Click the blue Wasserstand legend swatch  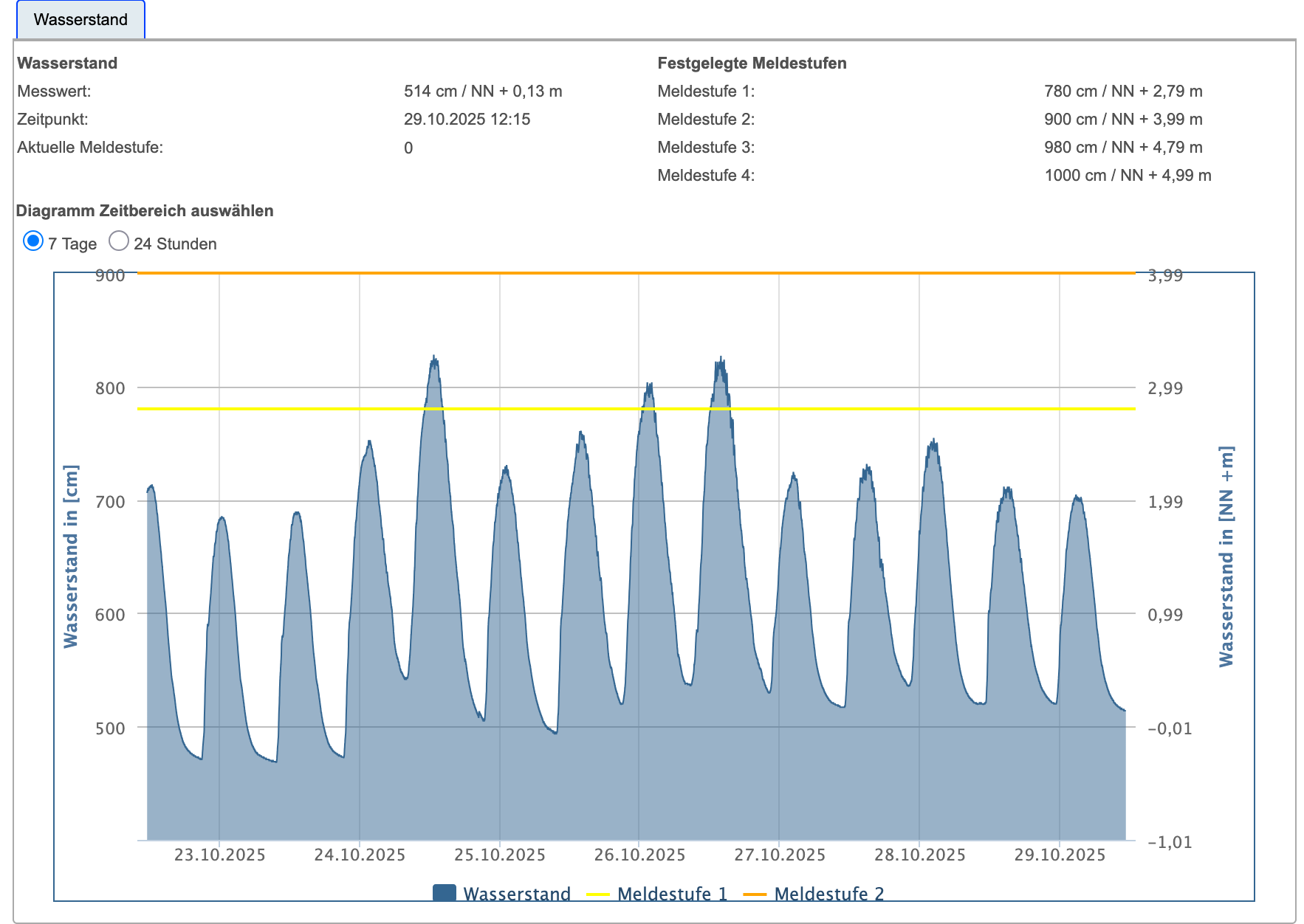[x=444, y=894]
